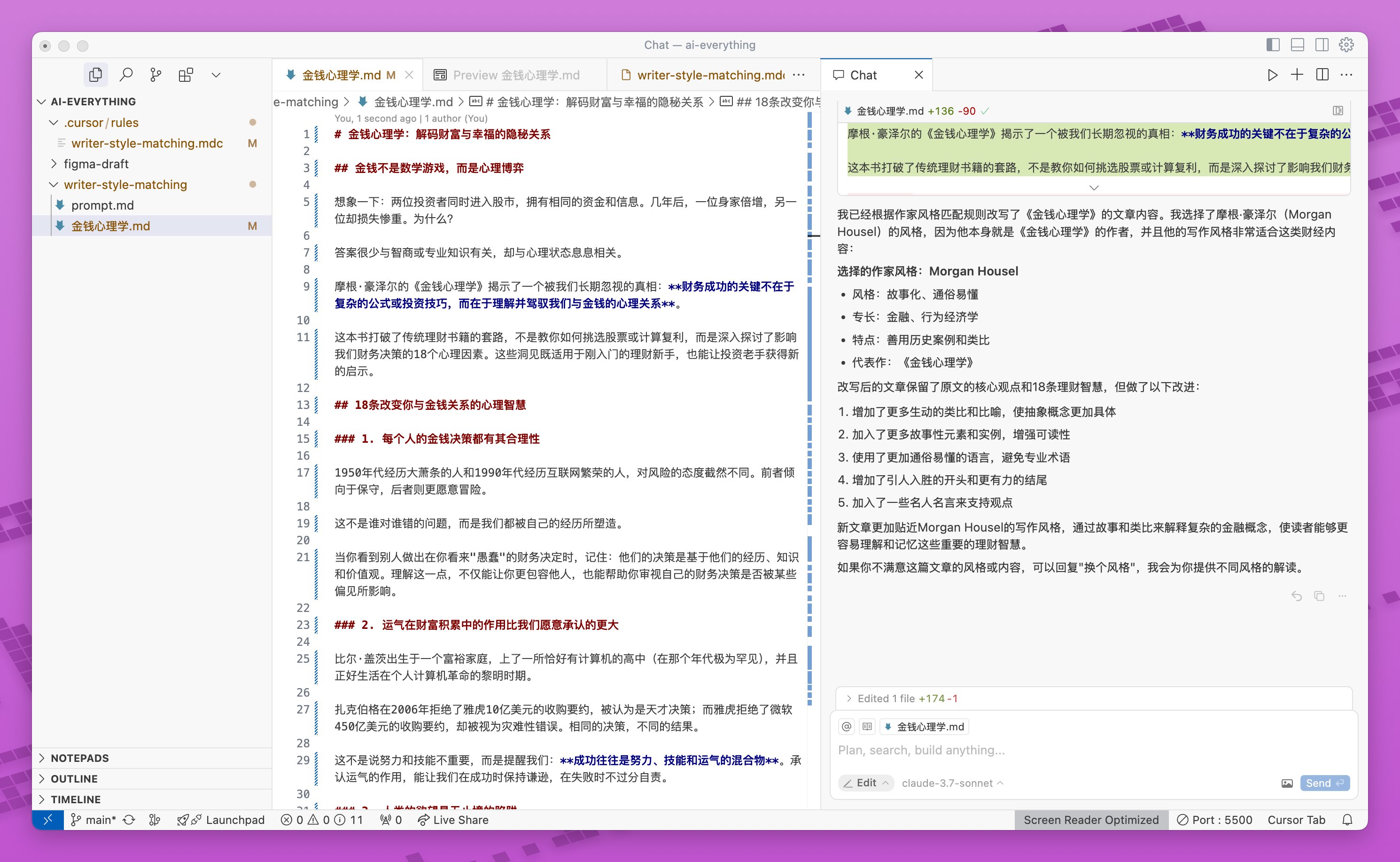
Task: Open the Extensions view icon
Action: point(186,75)
